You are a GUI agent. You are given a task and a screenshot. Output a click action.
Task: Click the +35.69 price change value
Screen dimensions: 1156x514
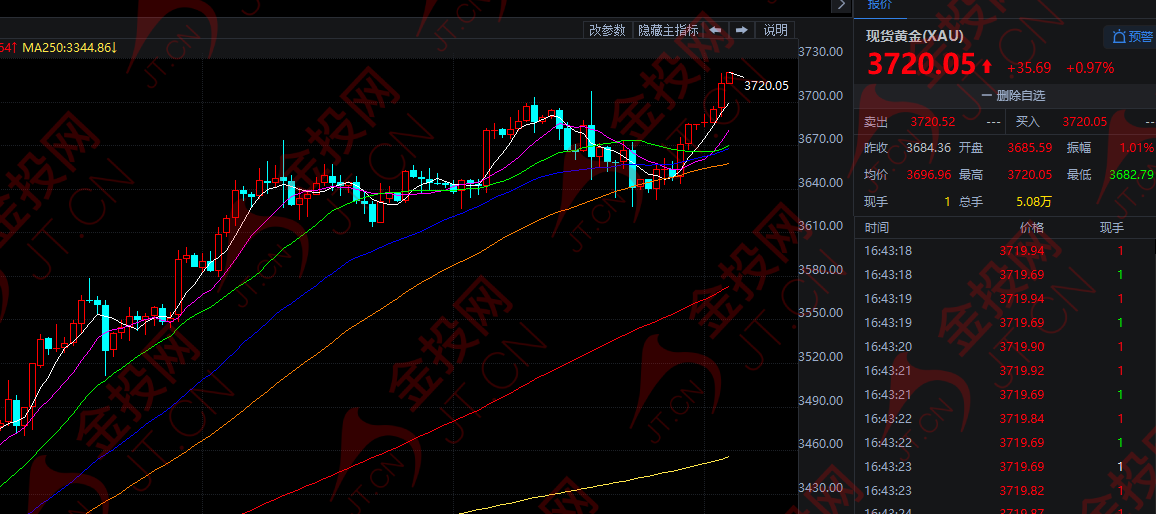point(1029,68)
